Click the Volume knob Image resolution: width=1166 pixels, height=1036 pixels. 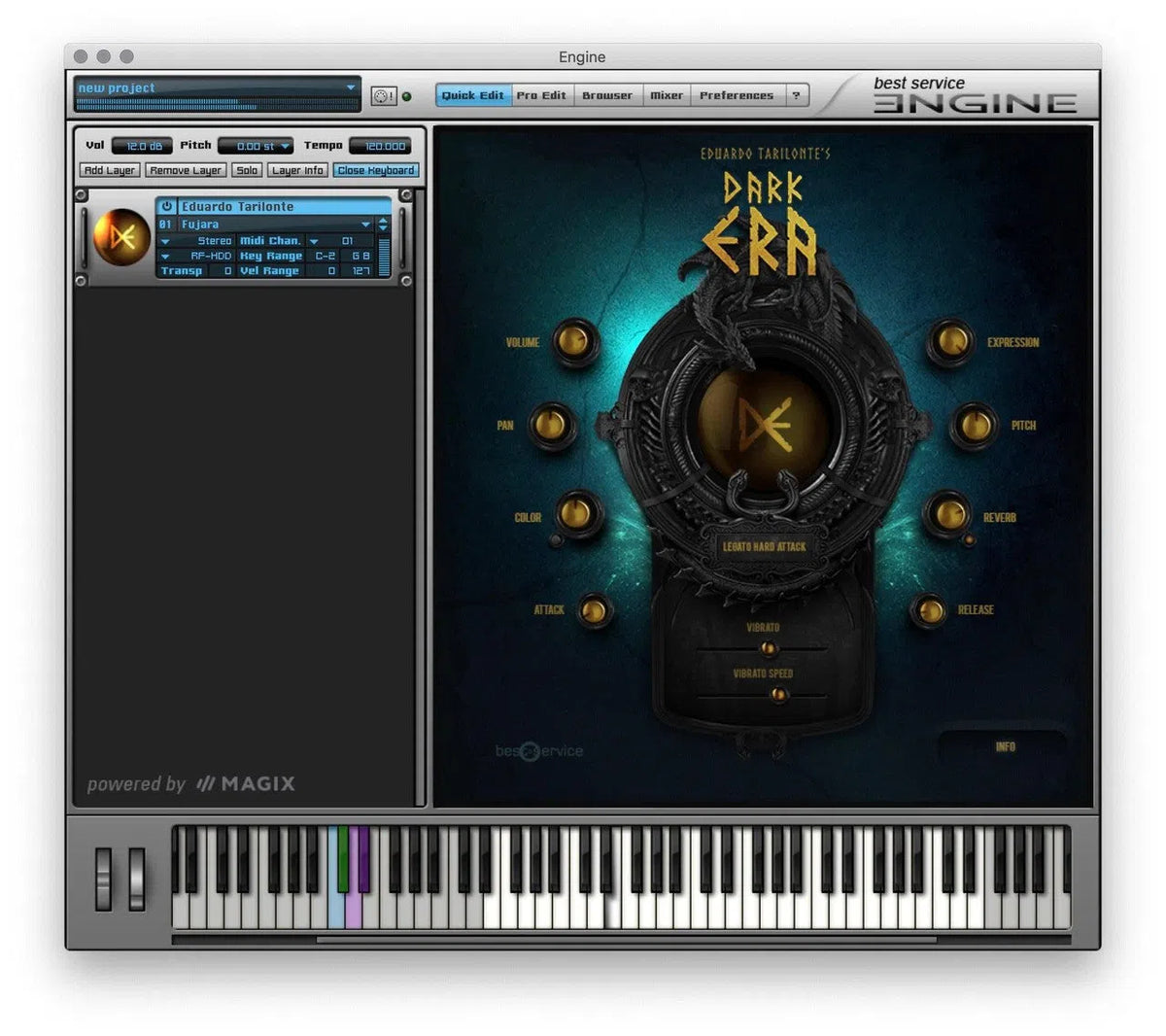pos(574,342)
